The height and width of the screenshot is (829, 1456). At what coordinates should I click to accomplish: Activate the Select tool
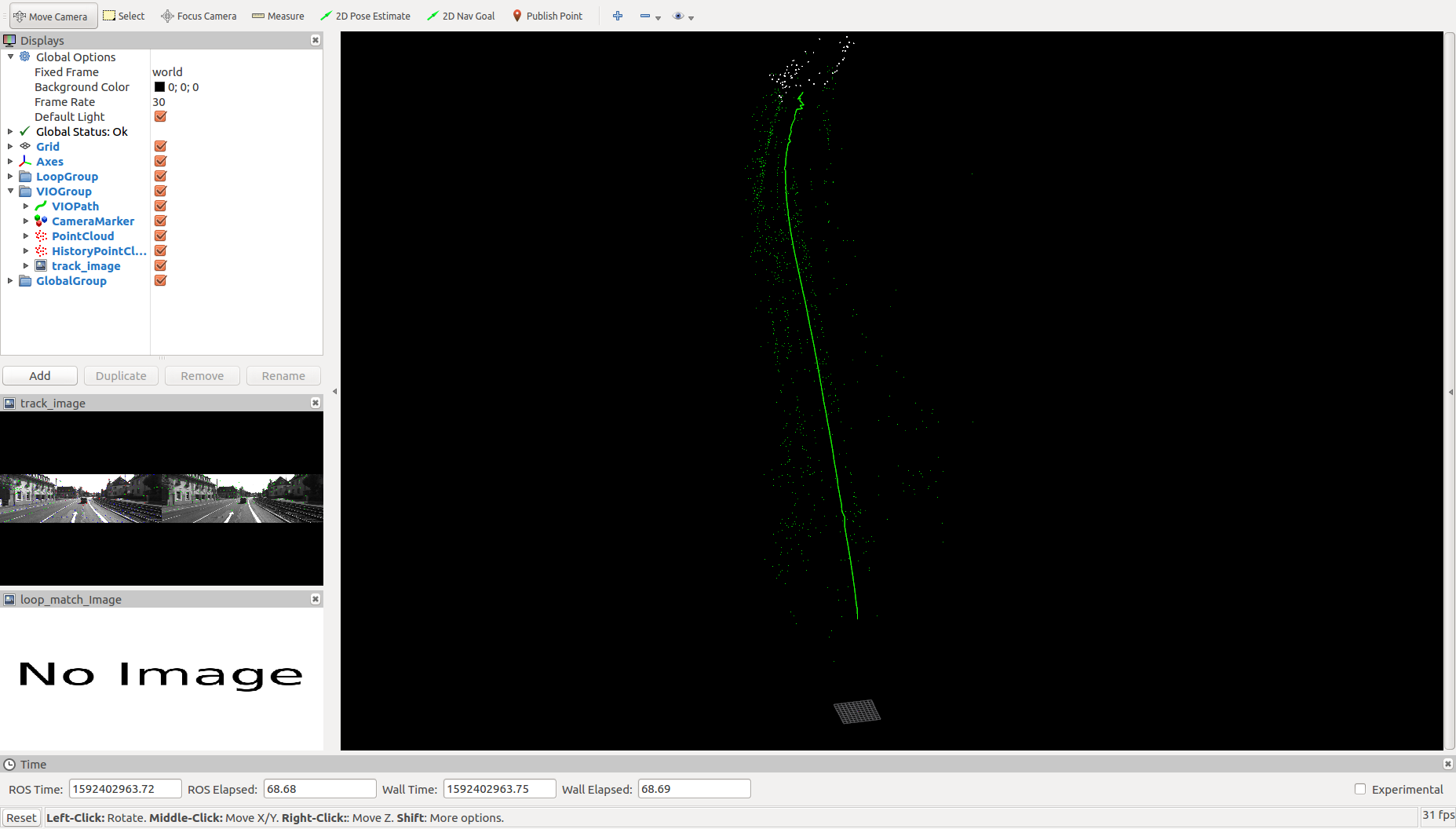pyautogui.click(x=124, y=16)
